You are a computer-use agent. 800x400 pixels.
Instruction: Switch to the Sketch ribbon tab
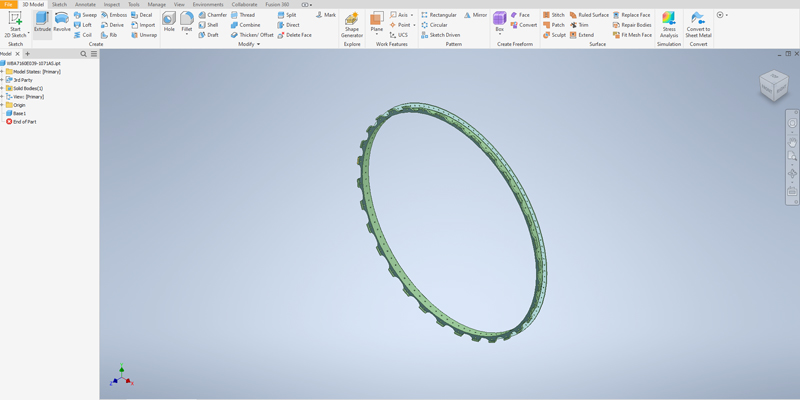pos(59,5)
